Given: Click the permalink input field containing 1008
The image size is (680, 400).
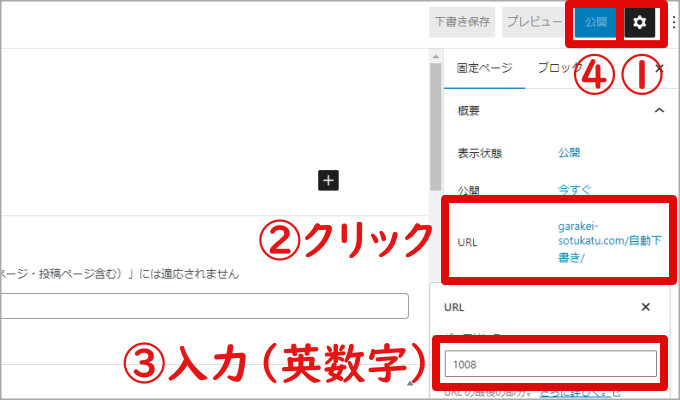Looking at the screenshot, I should point(551,364).
